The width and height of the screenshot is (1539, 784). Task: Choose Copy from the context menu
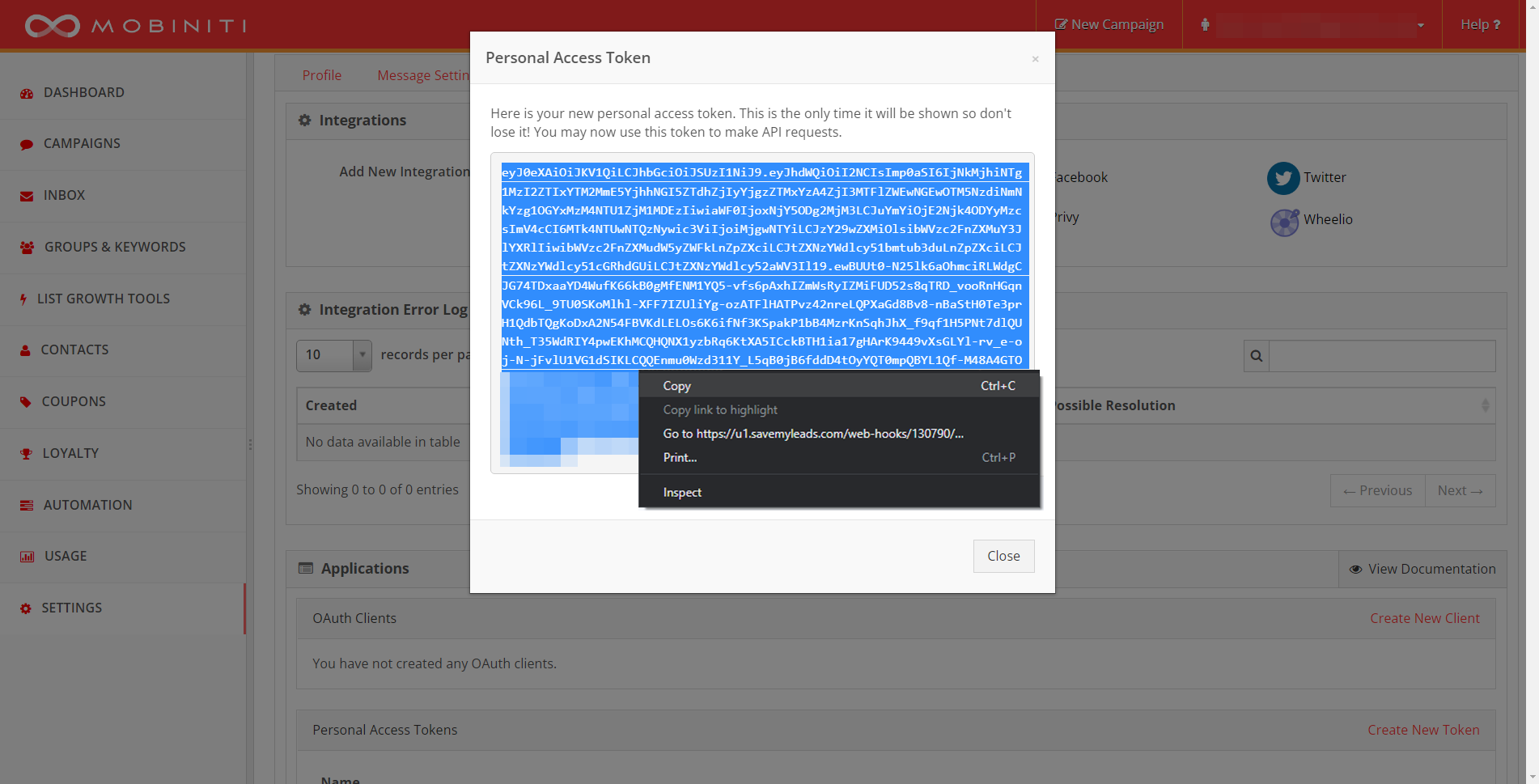pos(839,386)
